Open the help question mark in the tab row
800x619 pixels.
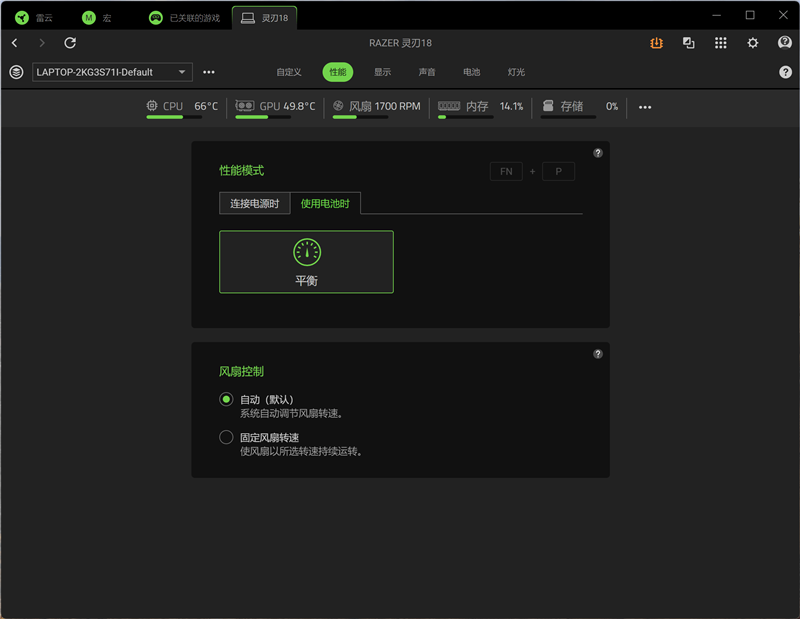785,72
